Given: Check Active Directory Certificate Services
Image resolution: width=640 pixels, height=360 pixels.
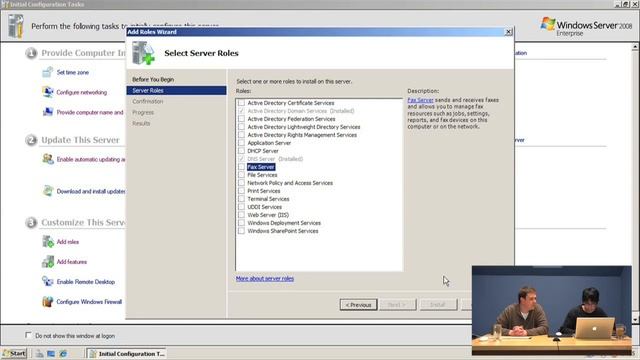Looking at the screenshot, I should 241,103.
